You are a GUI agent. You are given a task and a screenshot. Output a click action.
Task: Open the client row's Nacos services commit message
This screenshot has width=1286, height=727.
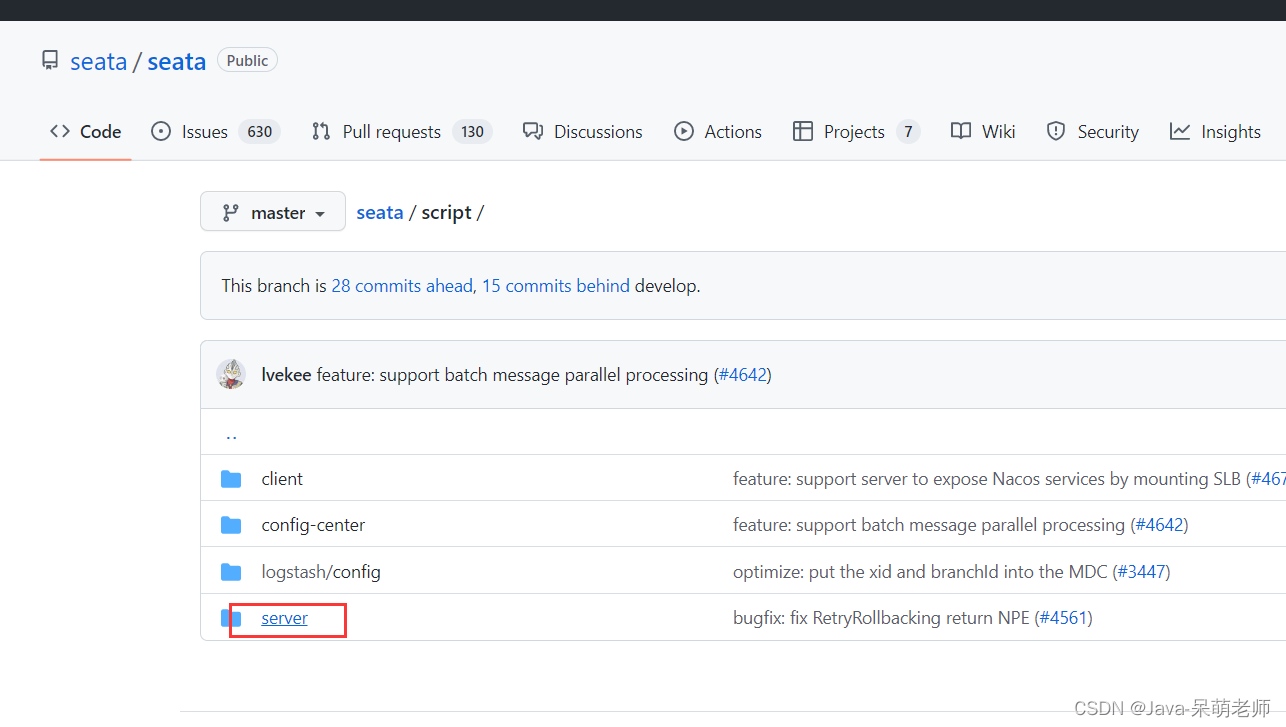point(987,478)
